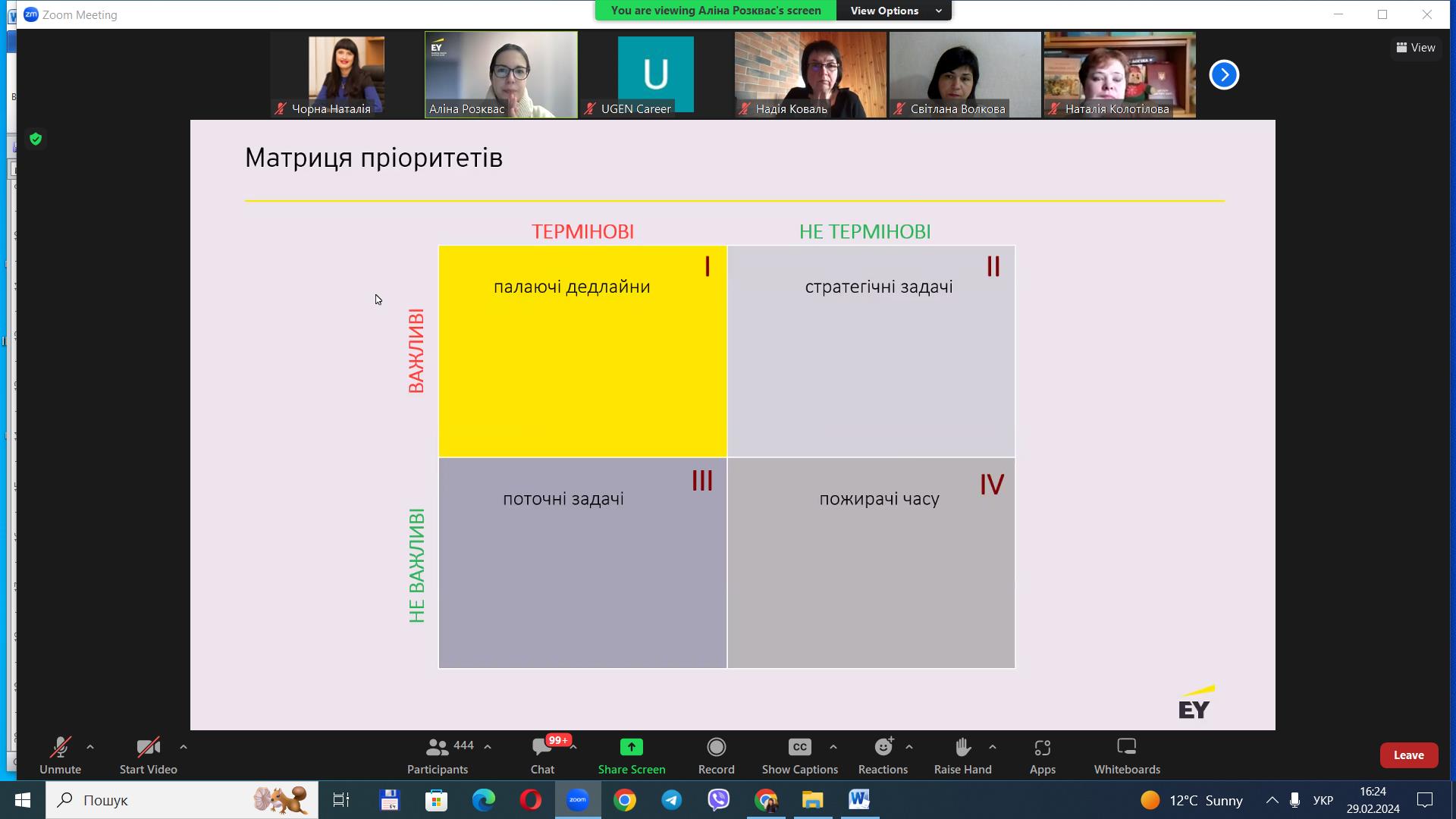Viewport: 1456px width, 819px height.
Task: Open Whiteboards
Action: click(x=1126, y=755)
